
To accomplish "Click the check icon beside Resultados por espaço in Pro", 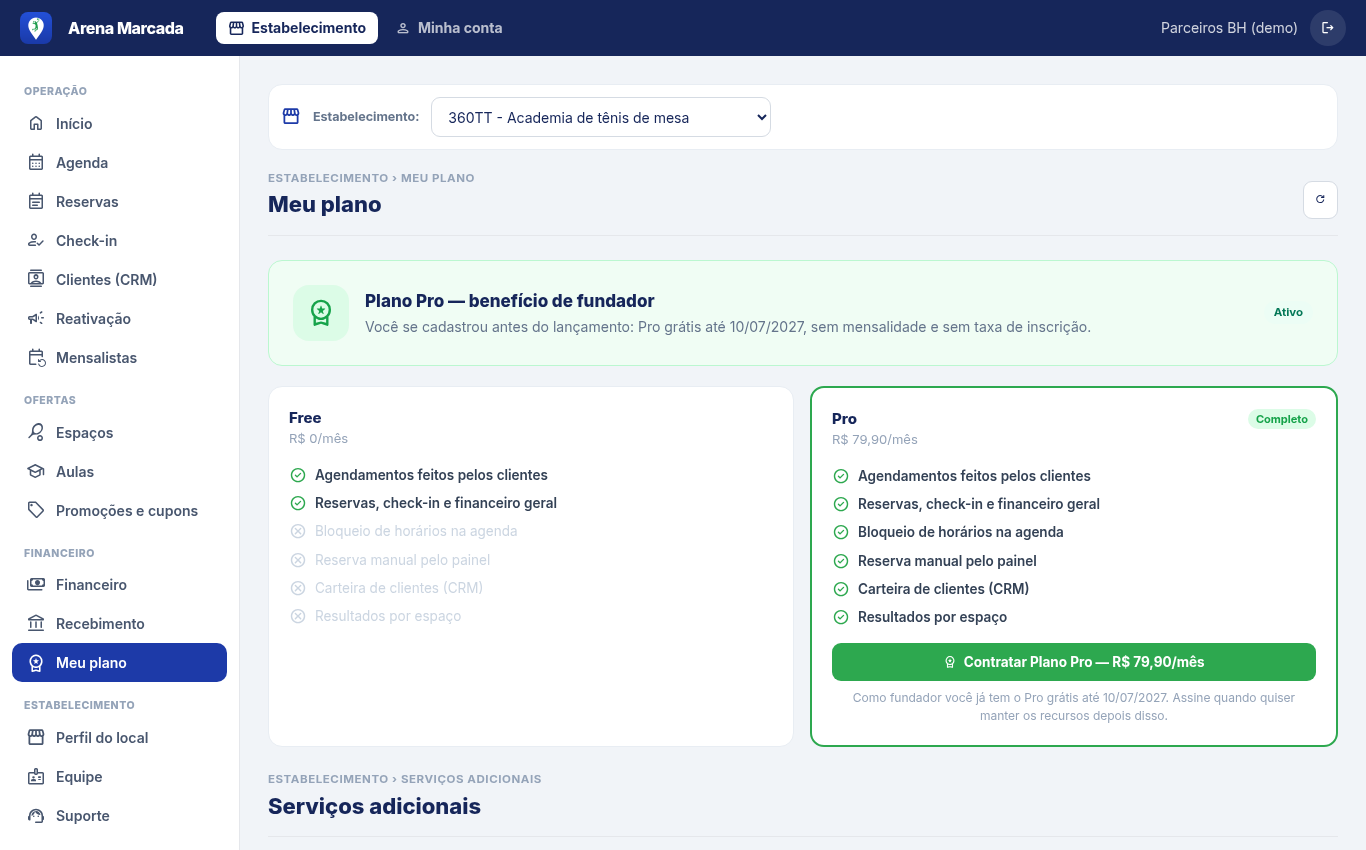I will click(841, 617).
